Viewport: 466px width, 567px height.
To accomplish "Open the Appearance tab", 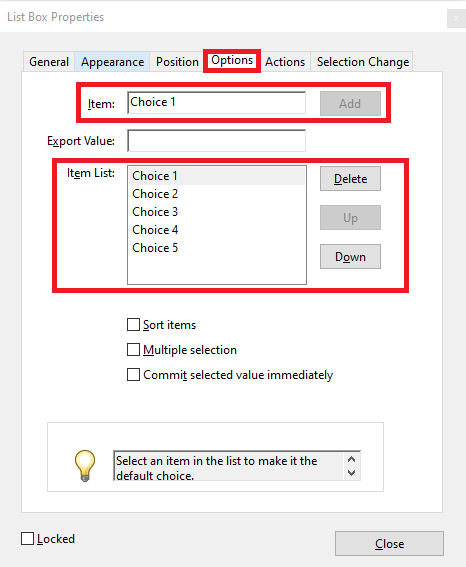I will coord(112,62).
